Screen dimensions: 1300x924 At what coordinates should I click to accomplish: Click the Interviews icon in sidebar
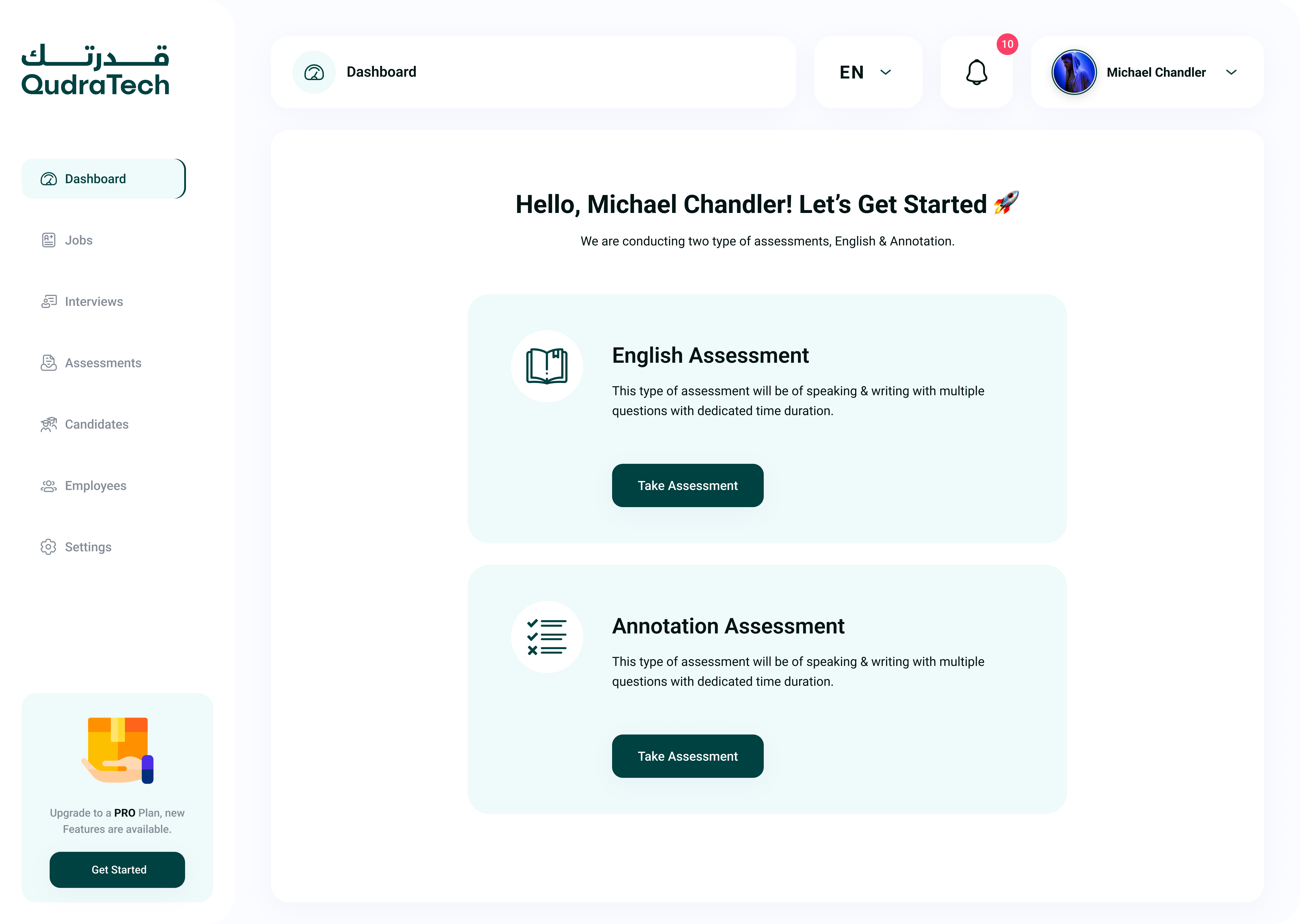tap(48, 302)
